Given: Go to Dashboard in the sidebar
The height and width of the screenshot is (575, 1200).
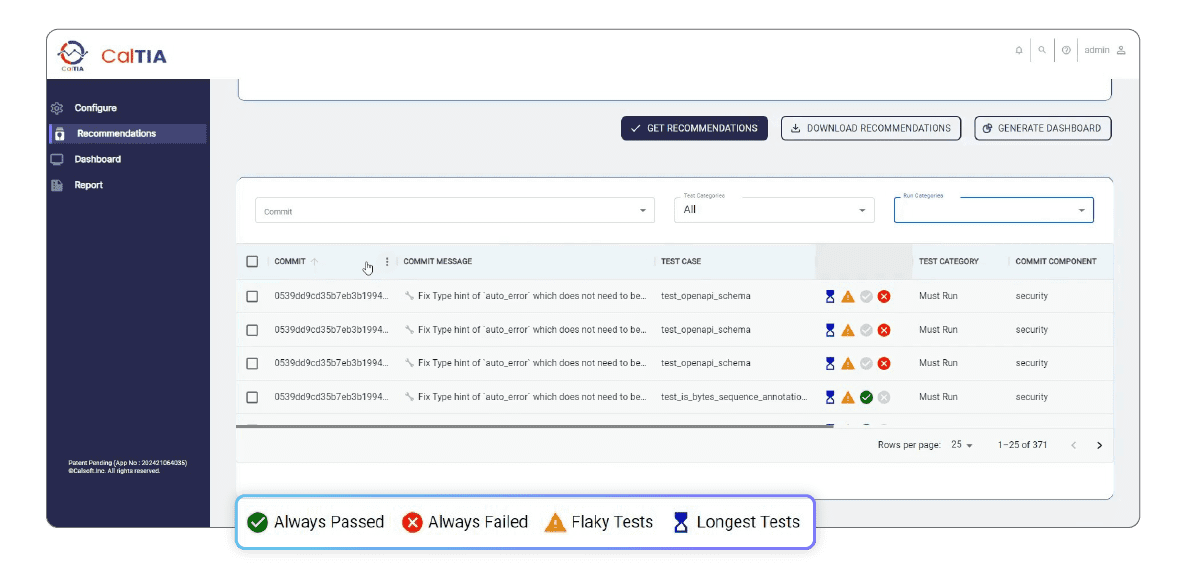Looking at the screenshot, I should tap(97, 160).
